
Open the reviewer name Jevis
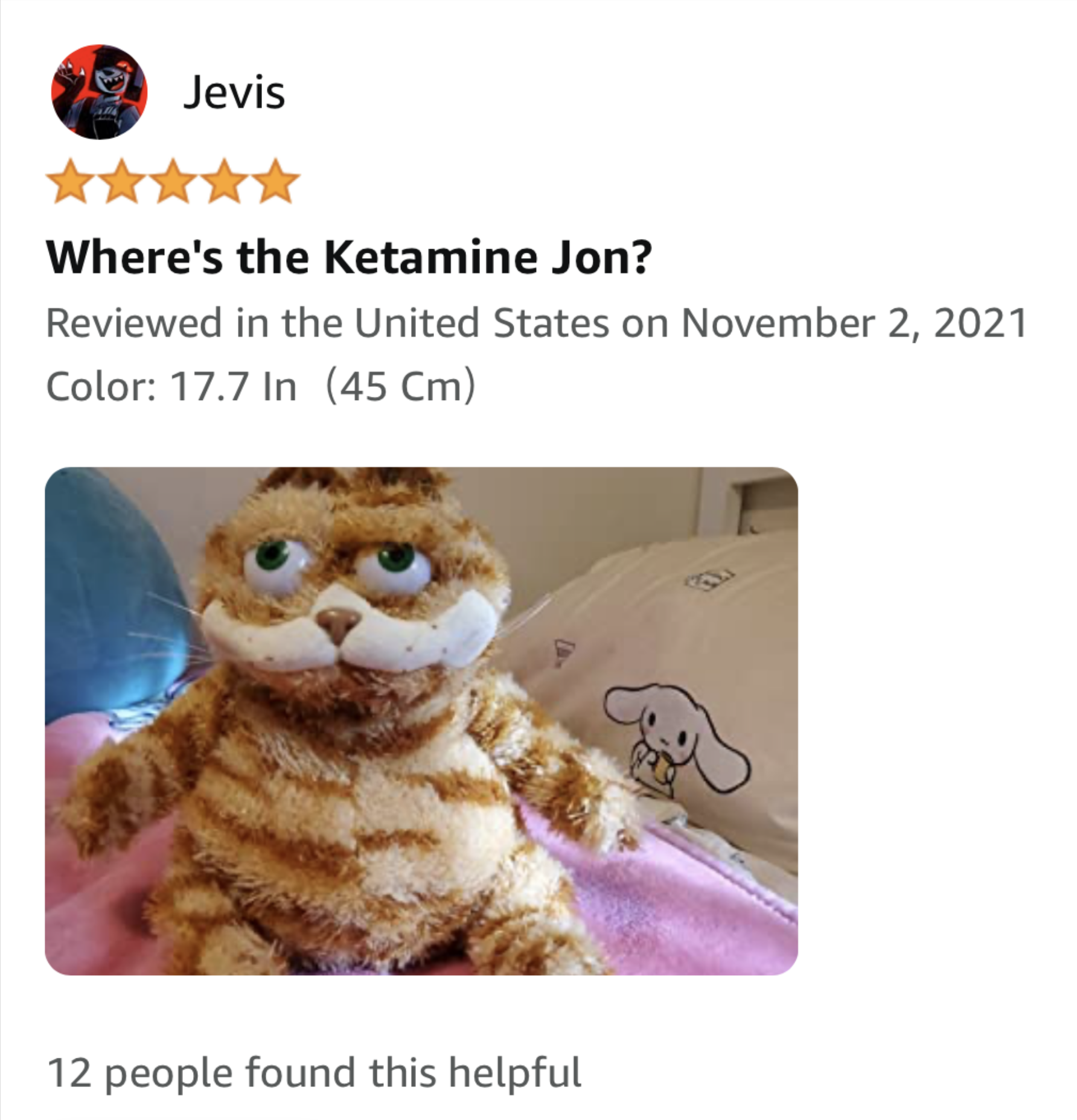234,92
